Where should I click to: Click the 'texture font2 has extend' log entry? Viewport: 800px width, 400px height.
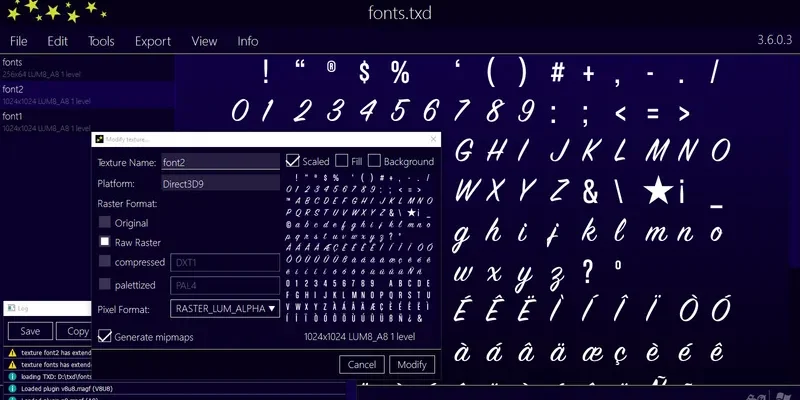[x=56, y=353]
